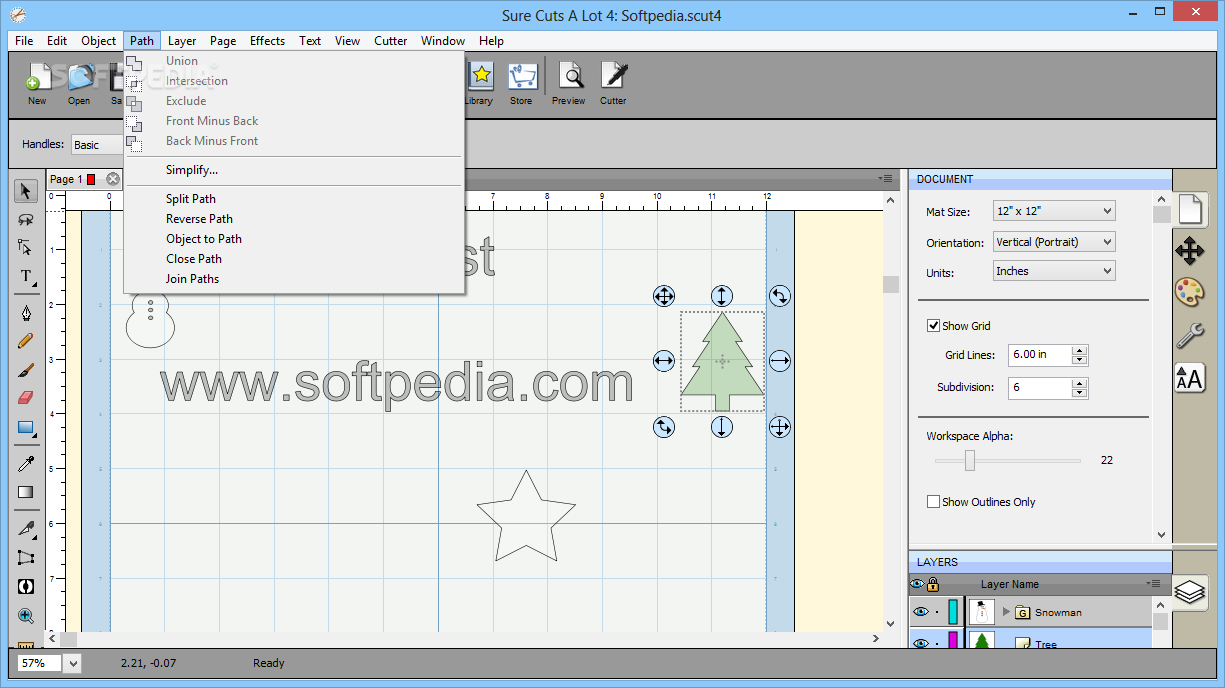The image size is (1225, 688).
Task: Select the Pen draw tool
Action: click(x=26, y=313)
